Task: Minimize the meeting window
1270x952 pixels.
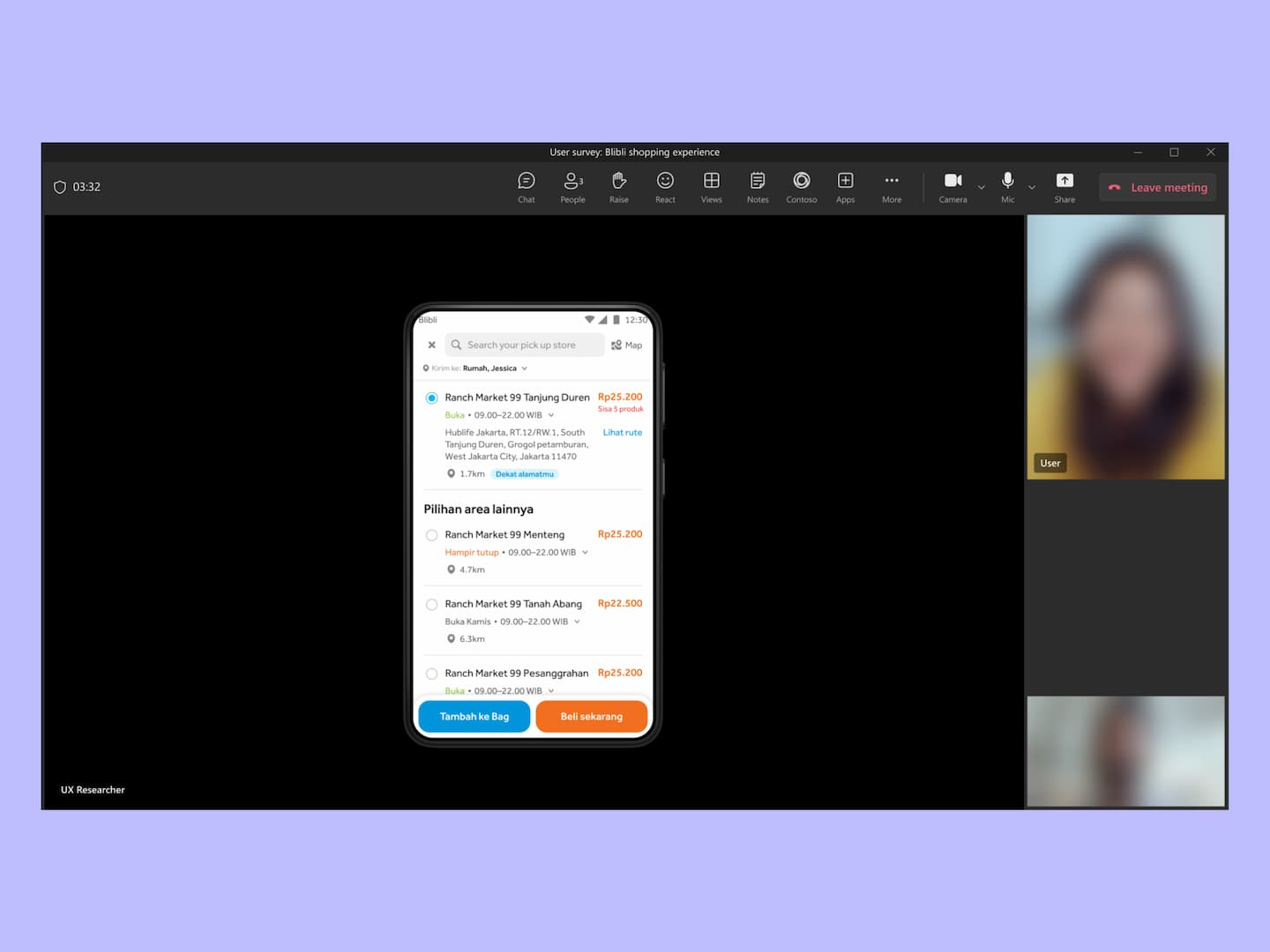Action: point(1138,152)
